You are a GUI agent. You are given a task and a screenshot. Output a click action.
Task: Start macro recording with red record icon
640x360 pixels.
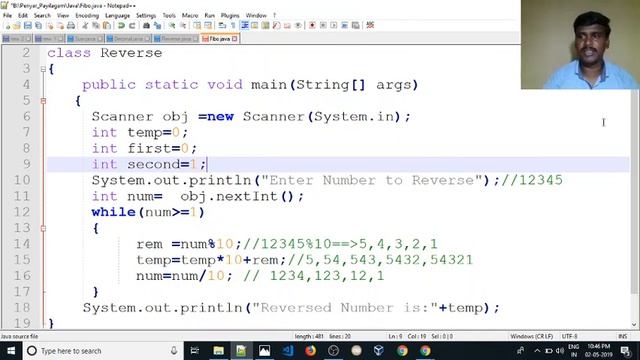coord(312,25)
